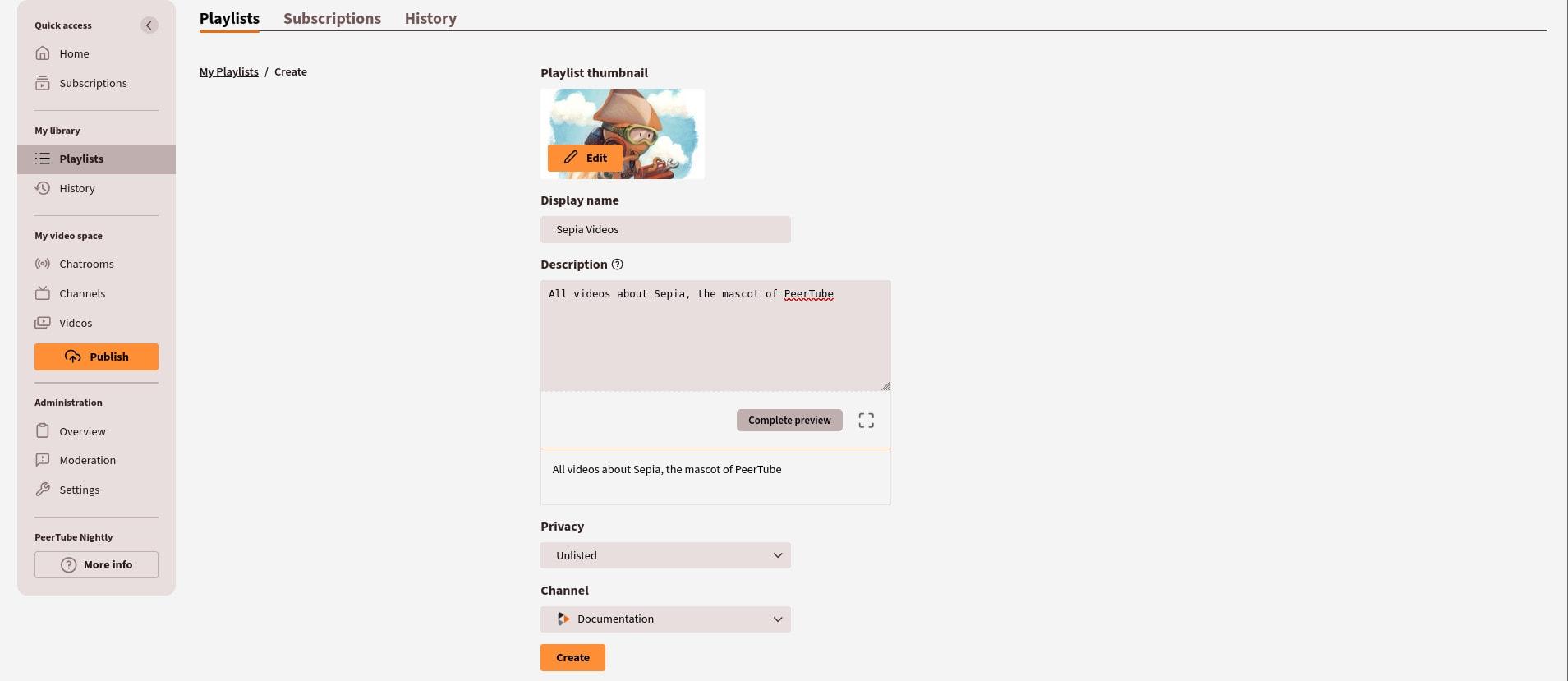1568x681 pixels.
Task: Open the Settings wrench icon
Action: [43, 490]
